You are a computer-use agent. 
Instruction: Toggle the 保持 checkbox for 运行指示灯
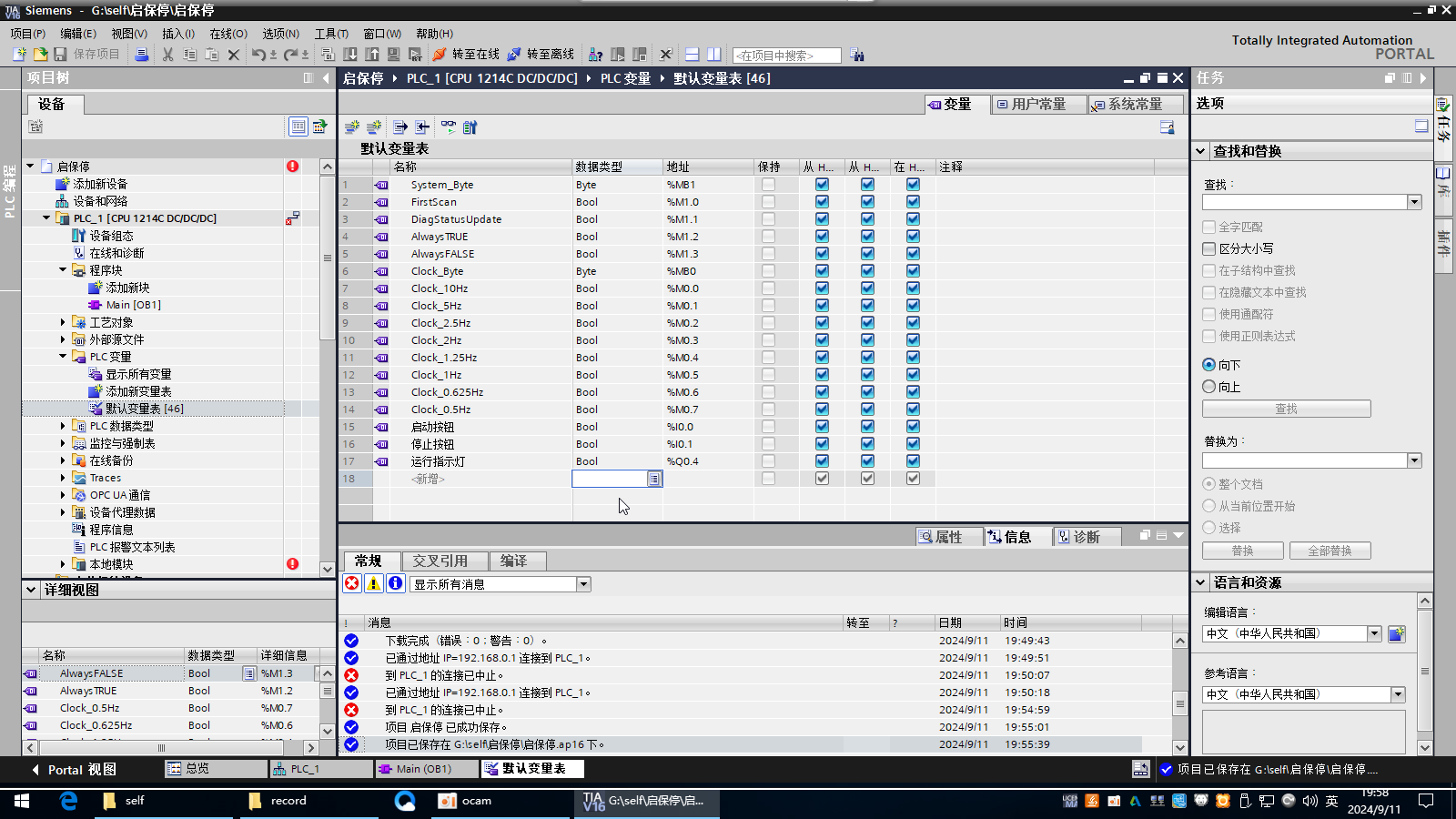click(x=768, y=460)
